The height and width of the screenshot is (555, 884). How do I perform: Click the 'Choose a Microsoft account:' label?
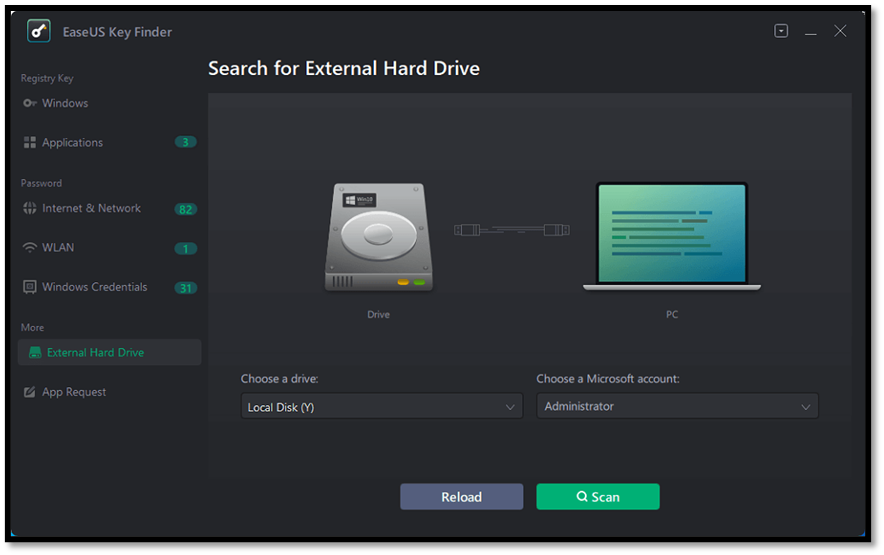[608, 378]
